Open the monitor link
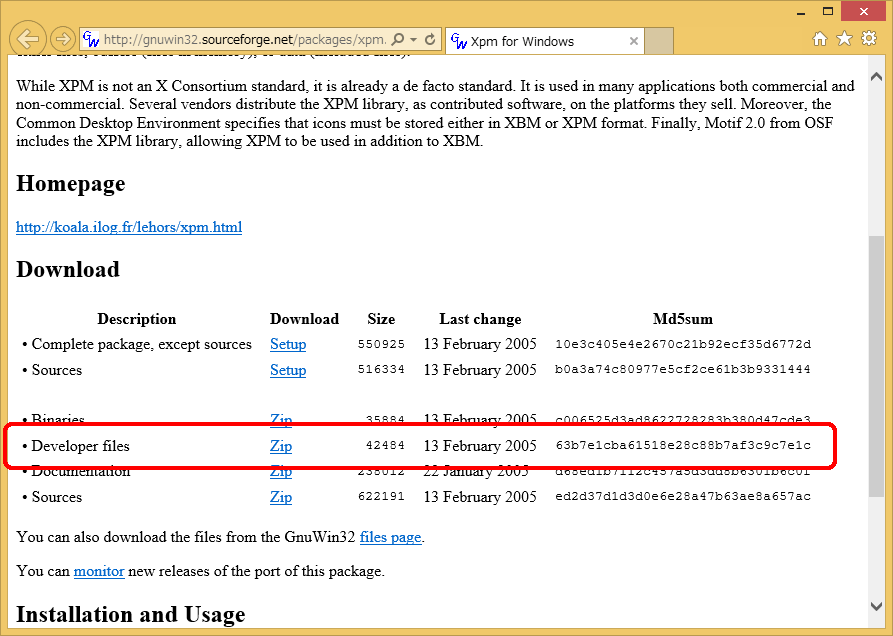893x636 pixels. tap(99, 571)
